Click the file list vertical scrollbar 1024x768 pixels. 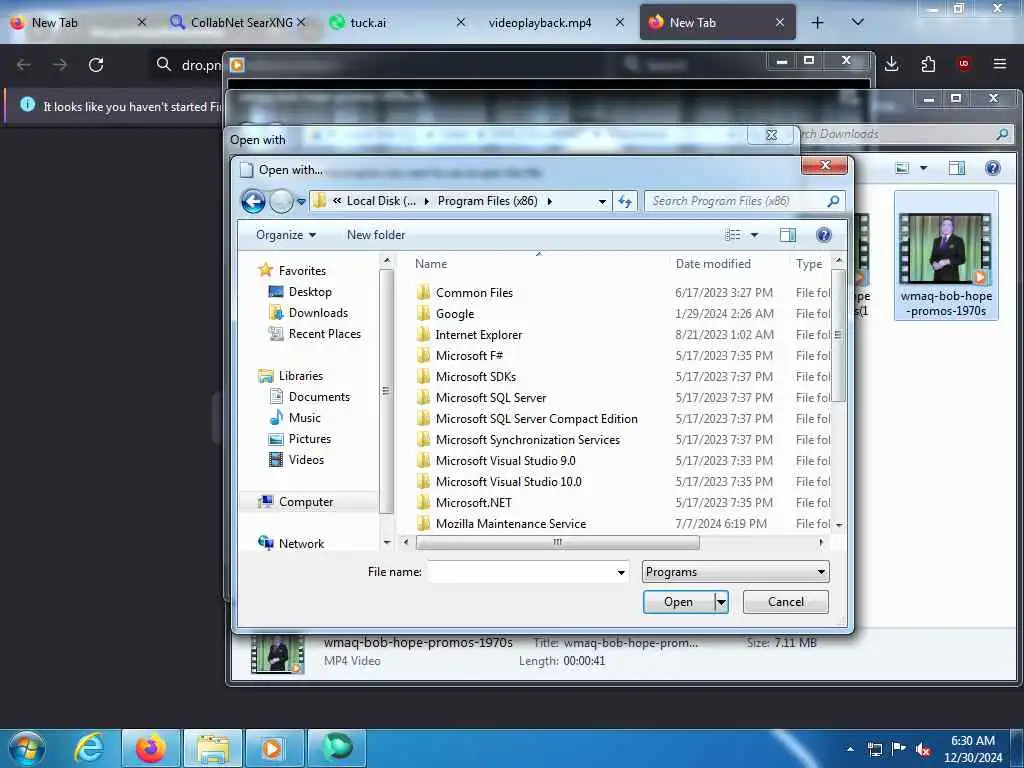(839, 336)
